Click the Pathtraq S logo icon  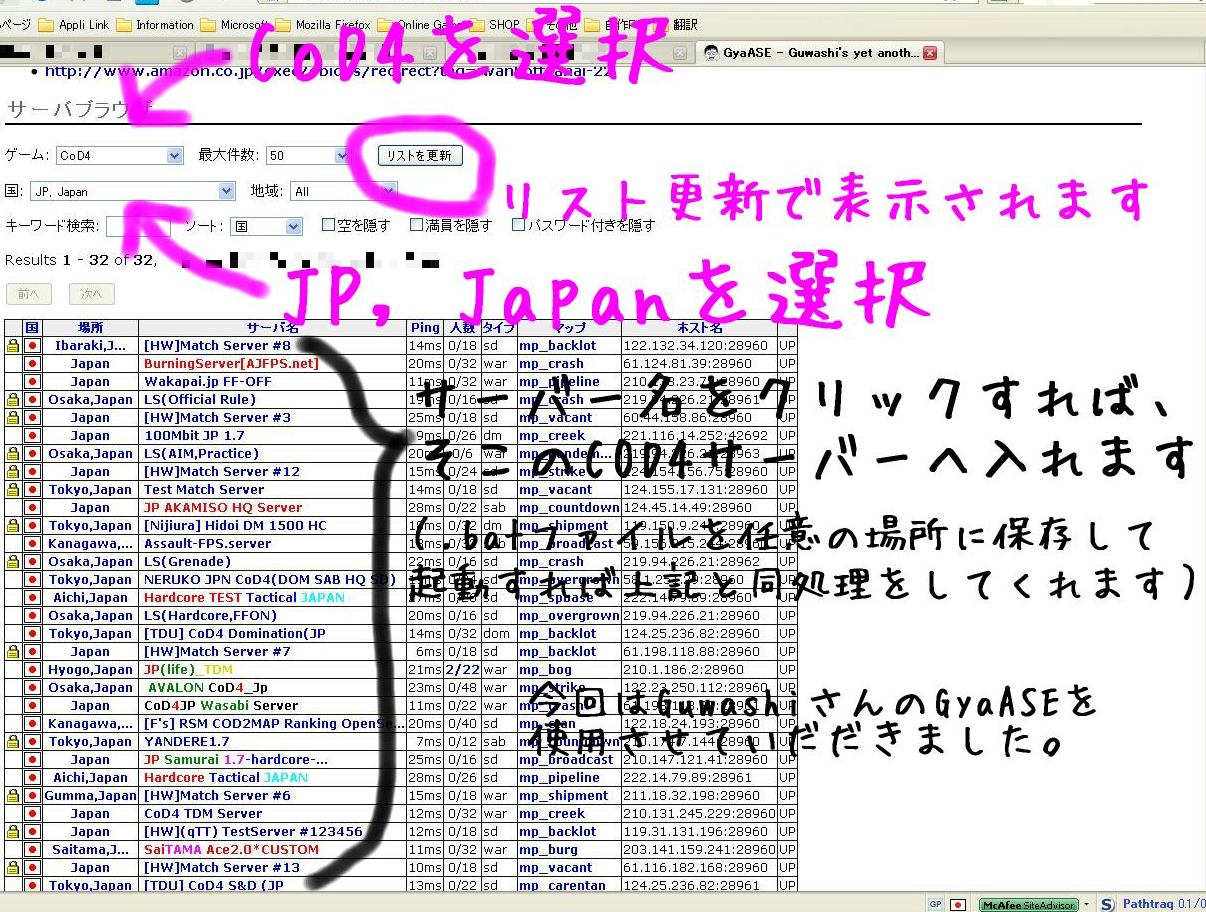coord(1107,904)
